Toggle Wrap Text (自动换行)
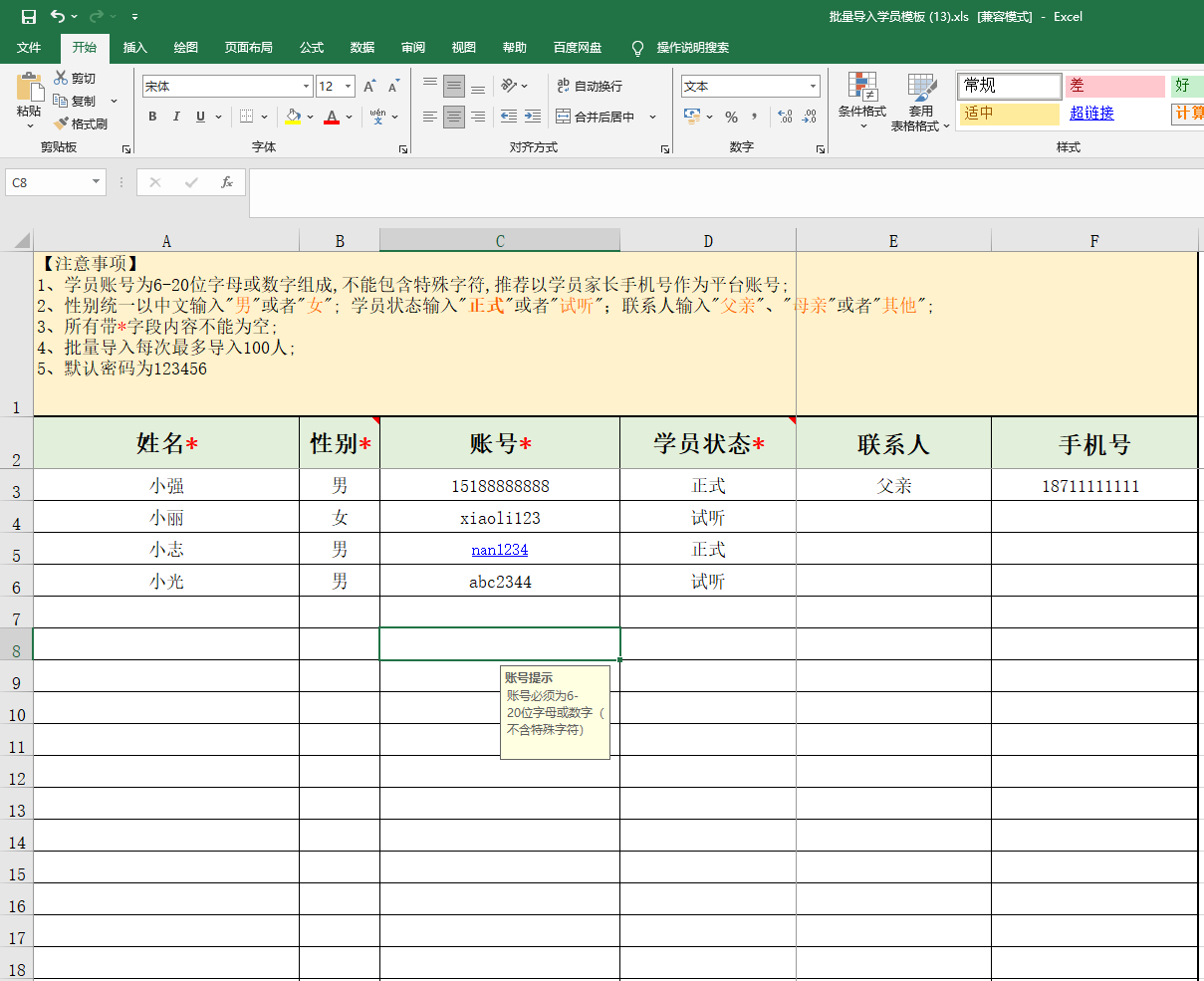The image size is (1204, 981). 589,87
